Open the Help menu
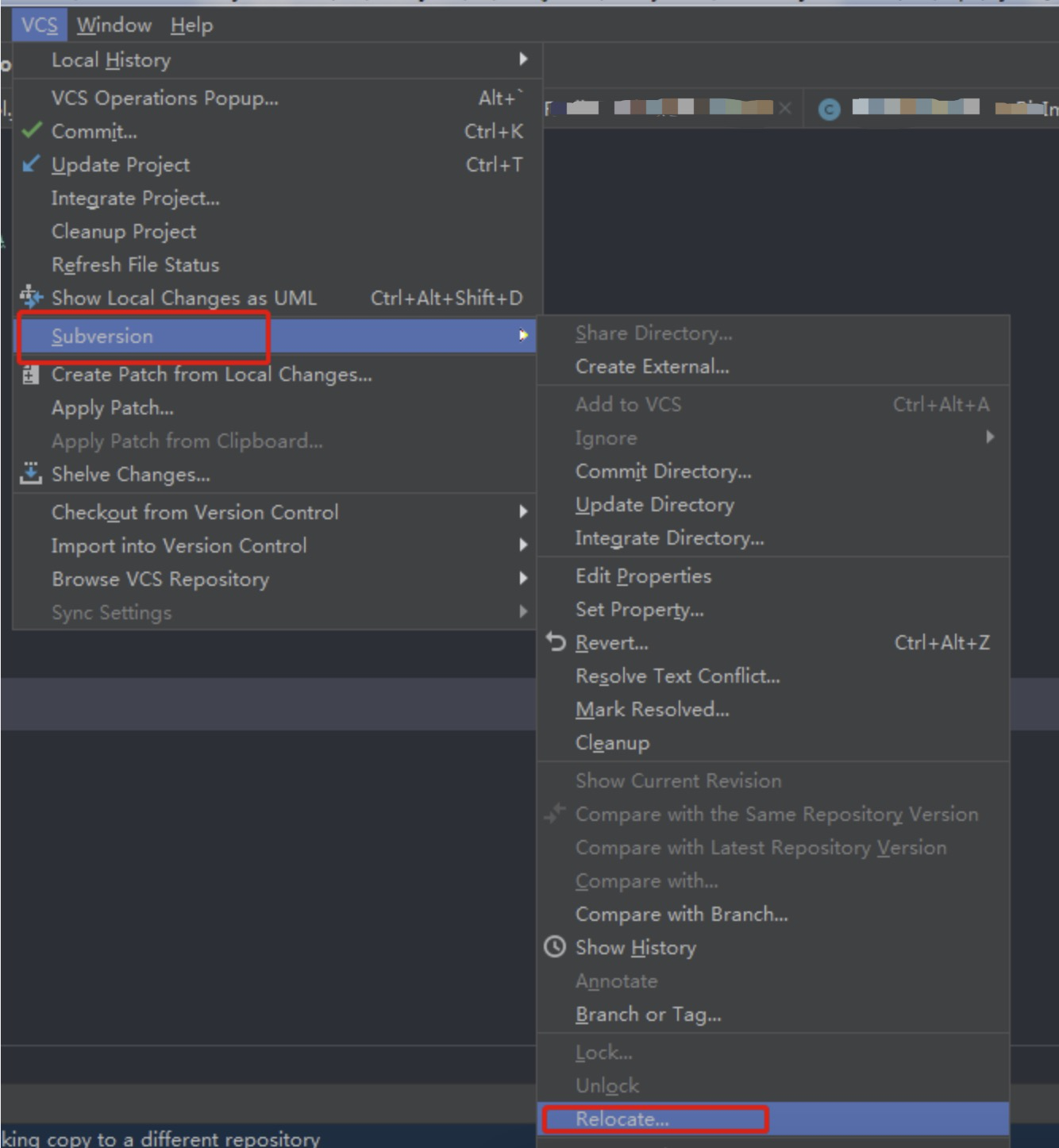The width and height of the screenshot is (1059, 1148). click(x=191, y=25)
